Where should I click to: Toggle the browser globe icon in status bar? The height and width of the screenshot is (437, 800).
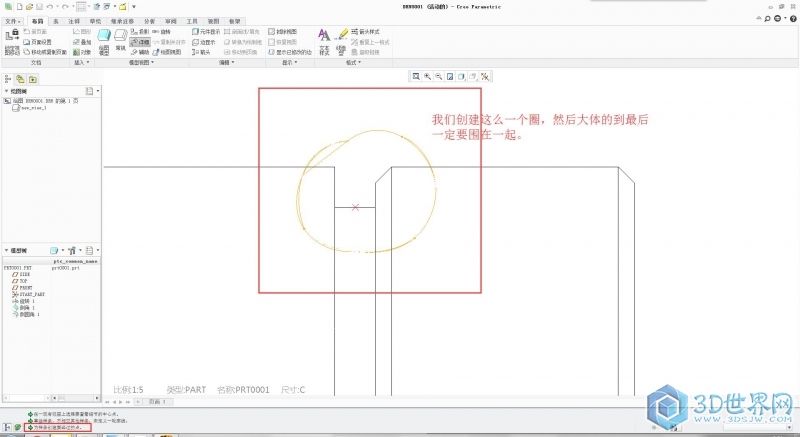18,427
